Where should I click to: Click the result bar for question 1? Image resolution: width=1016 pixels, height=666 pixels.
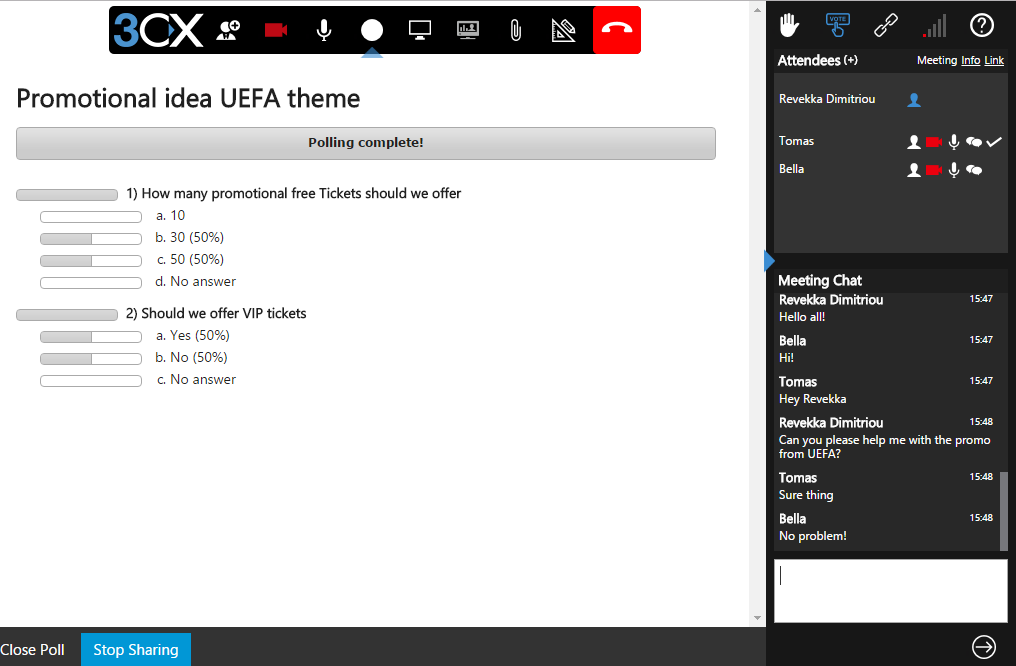click(67, 195)
